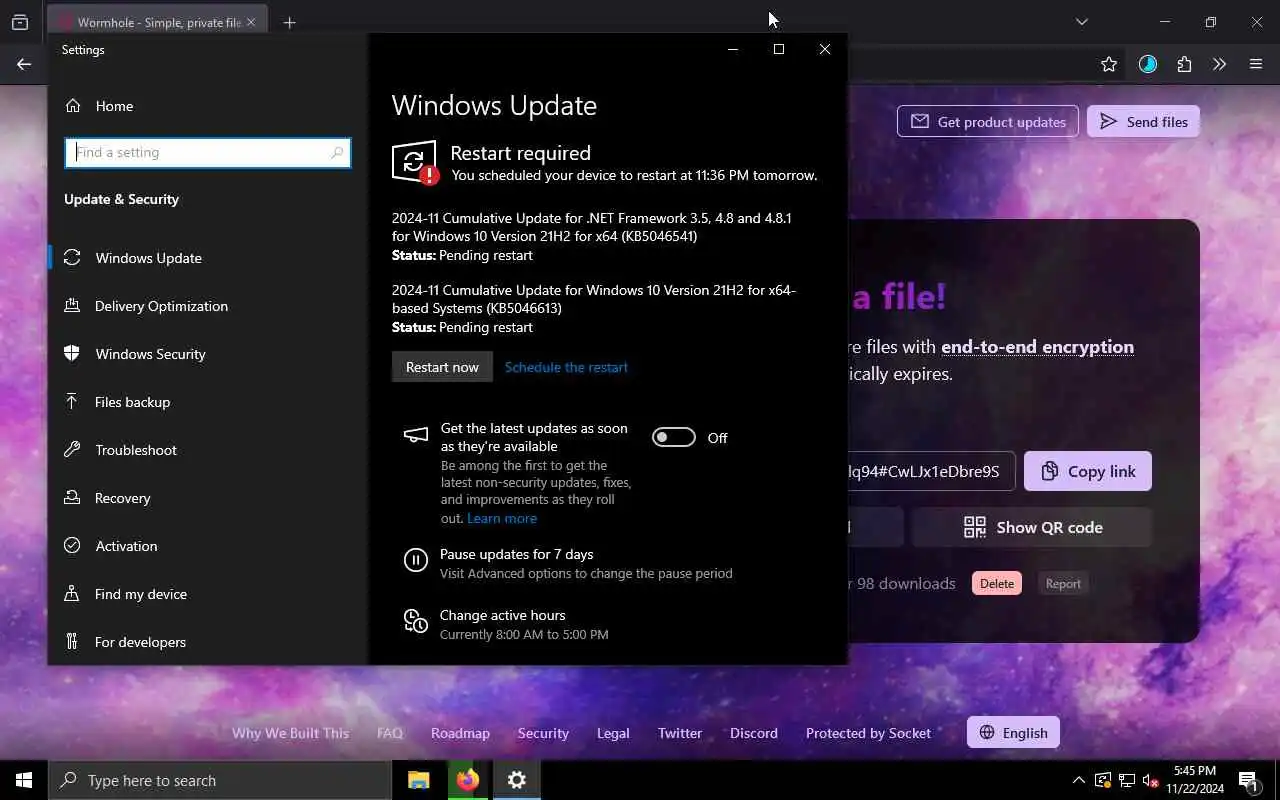Click the pause updates icon
The height and width of the screenshot is (800, 1280).
point(415,560)
